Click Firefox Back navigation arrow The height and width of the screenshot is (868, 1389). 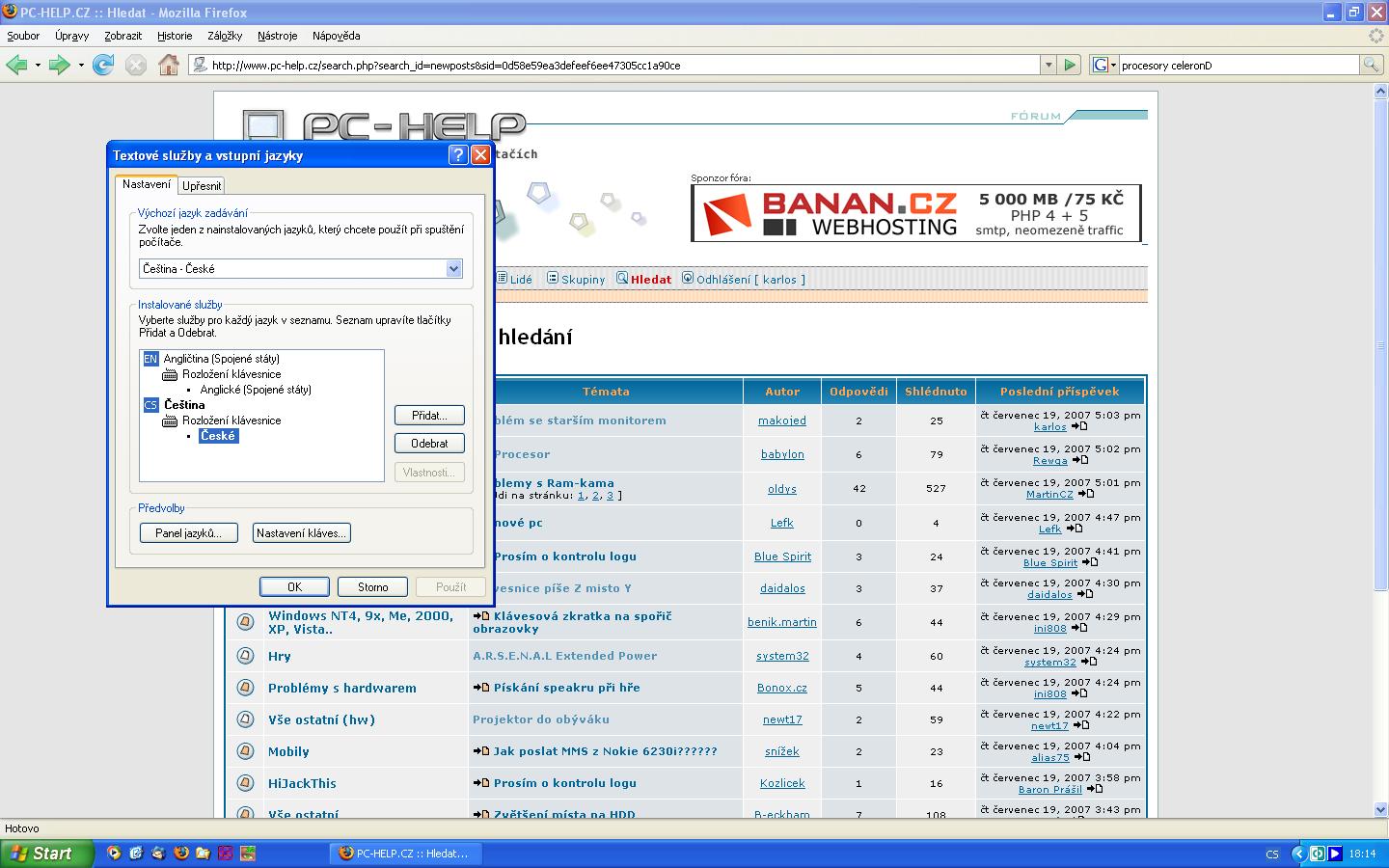[x=16, y=66]
